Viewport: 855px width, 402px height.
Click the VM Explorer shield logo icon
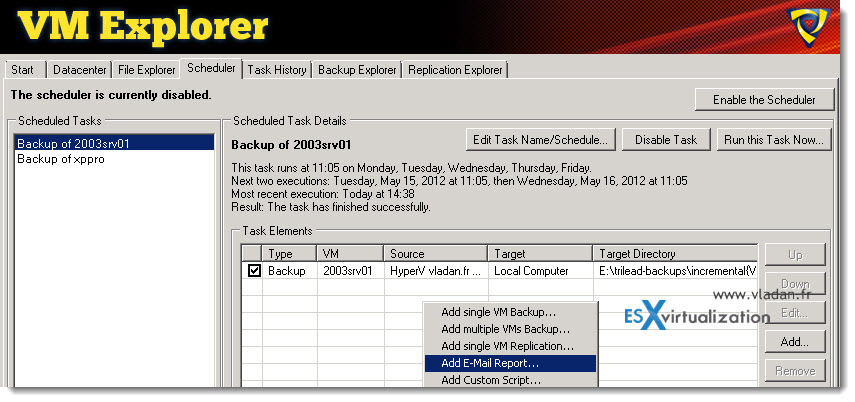809,27
